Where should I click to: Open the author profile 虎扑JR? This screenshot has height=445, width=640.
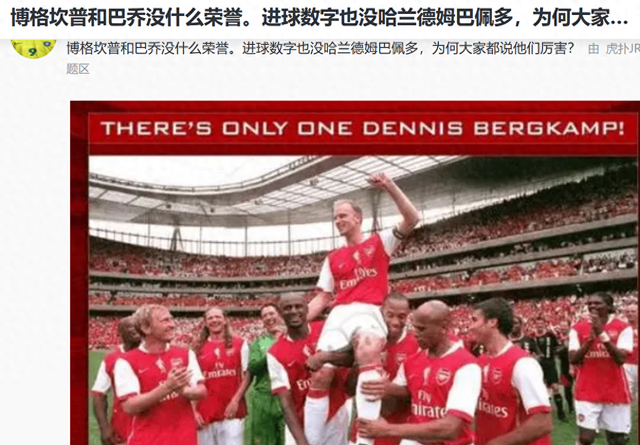tap(622, 49)
